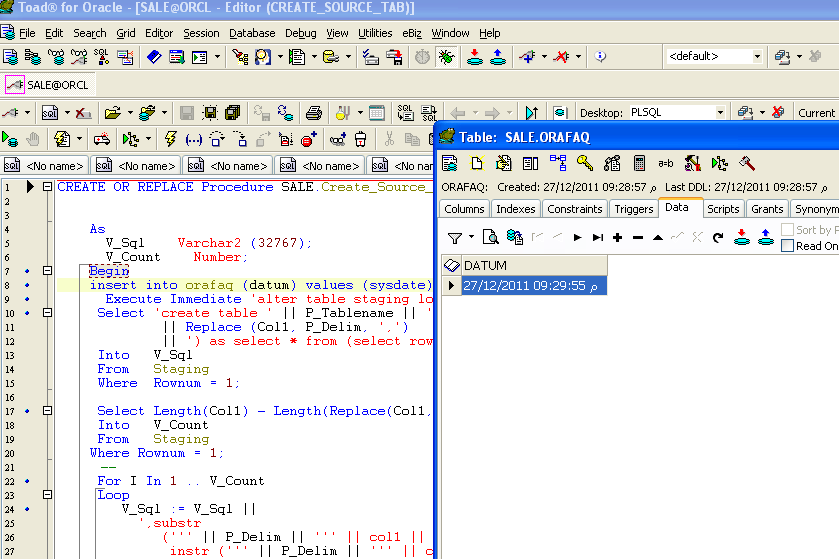This screenshot has width=839, height=559.
Task: Click the blue book icon in main toolbar
Action: [154, 56]
